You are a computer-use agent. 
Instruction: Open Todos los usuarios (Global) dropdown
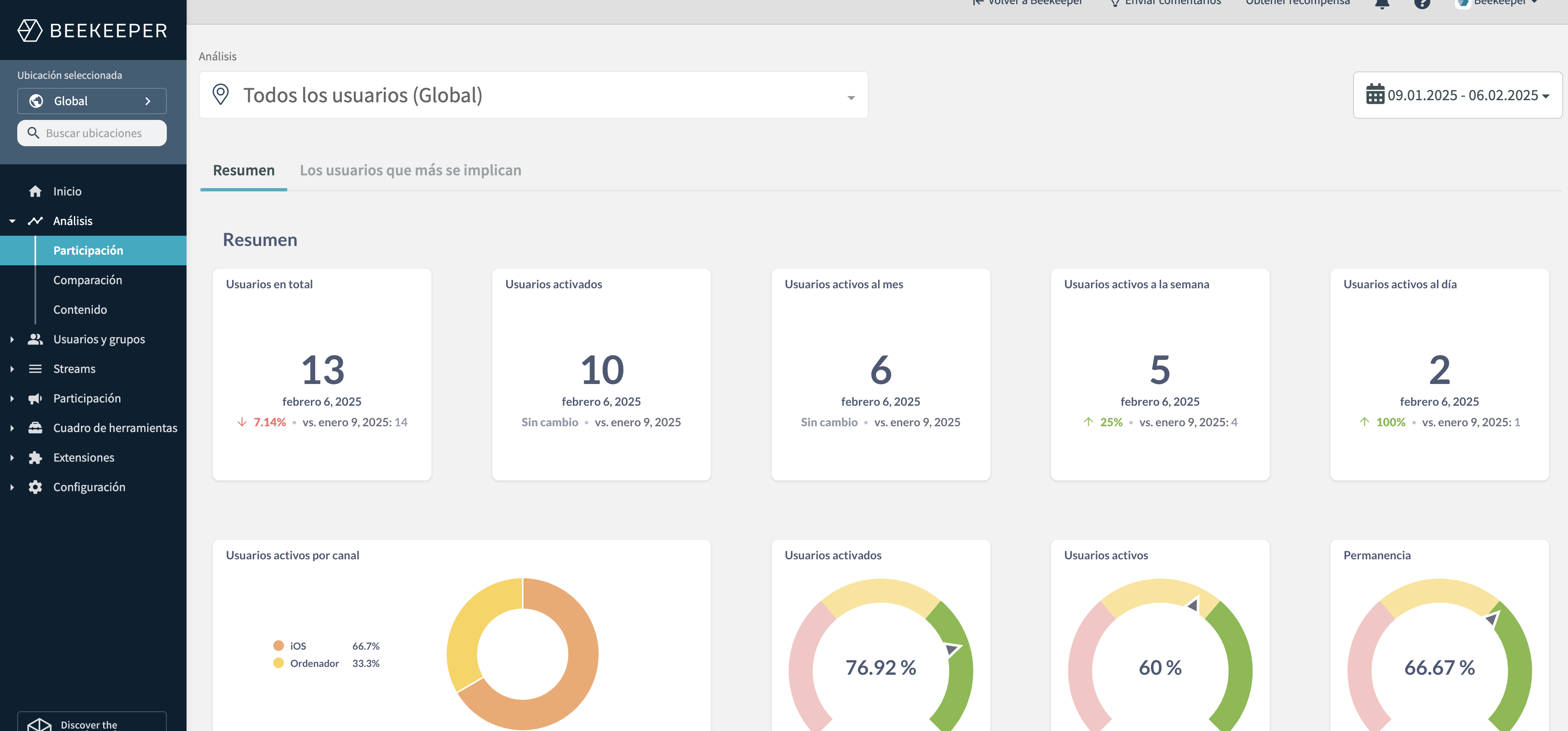click(x=533, y=95)
